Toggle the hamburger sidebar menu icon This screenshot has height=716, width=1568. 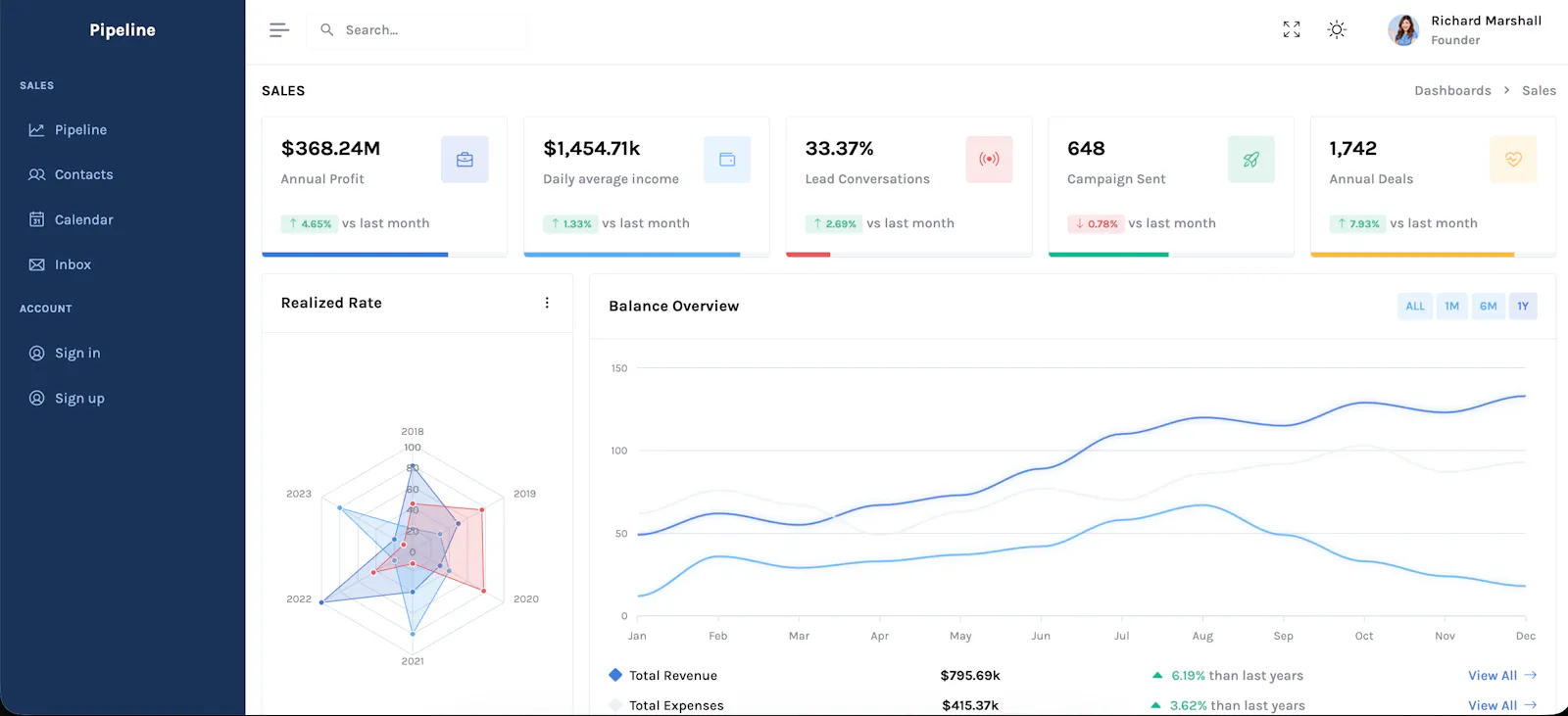pyautogui.click(x=279, y=30)
